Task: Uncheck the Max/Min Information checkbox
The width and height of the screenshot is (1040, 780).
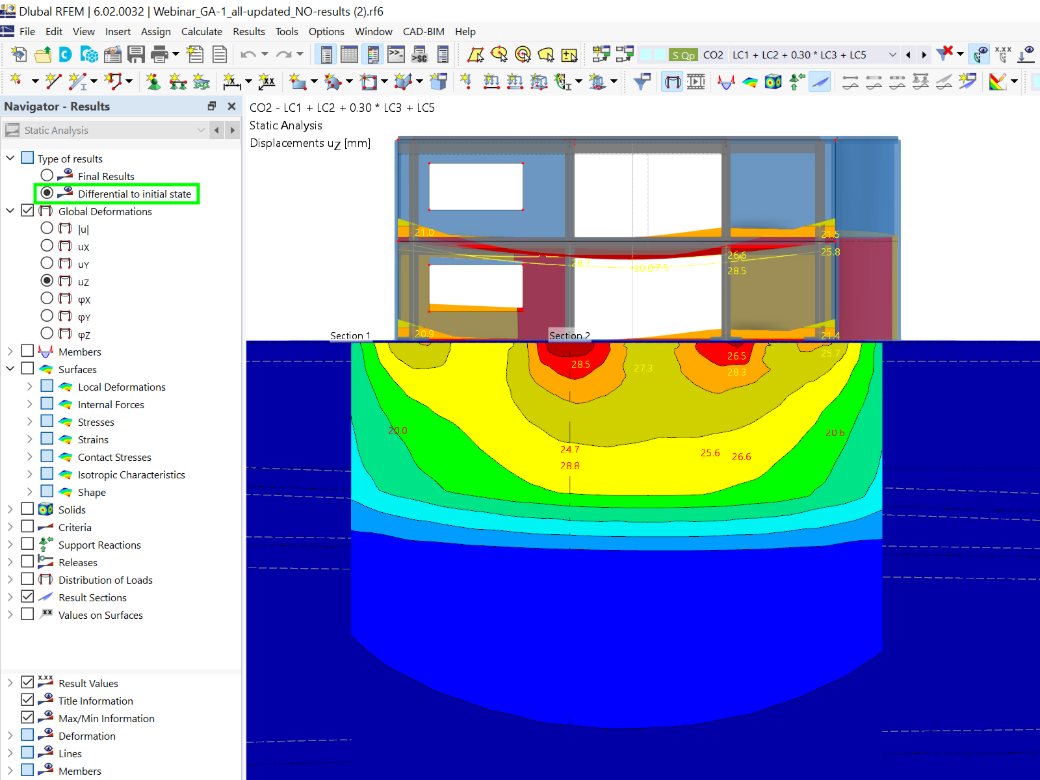Action: (27, 717)
